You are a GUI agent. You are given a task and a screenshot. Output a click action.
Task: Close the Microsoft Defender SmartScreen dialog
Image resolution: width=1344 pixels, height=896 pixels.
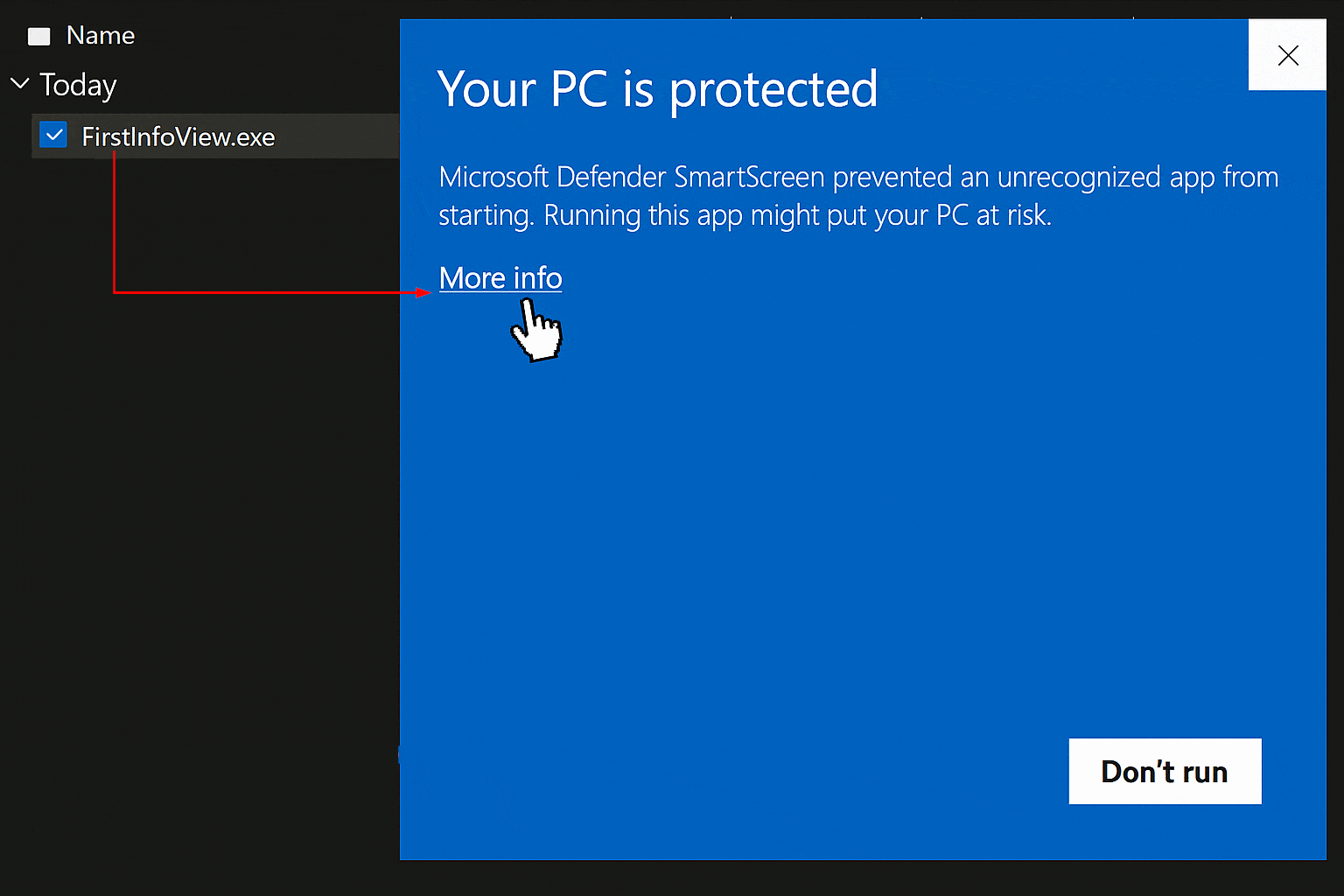(1287, 55)
